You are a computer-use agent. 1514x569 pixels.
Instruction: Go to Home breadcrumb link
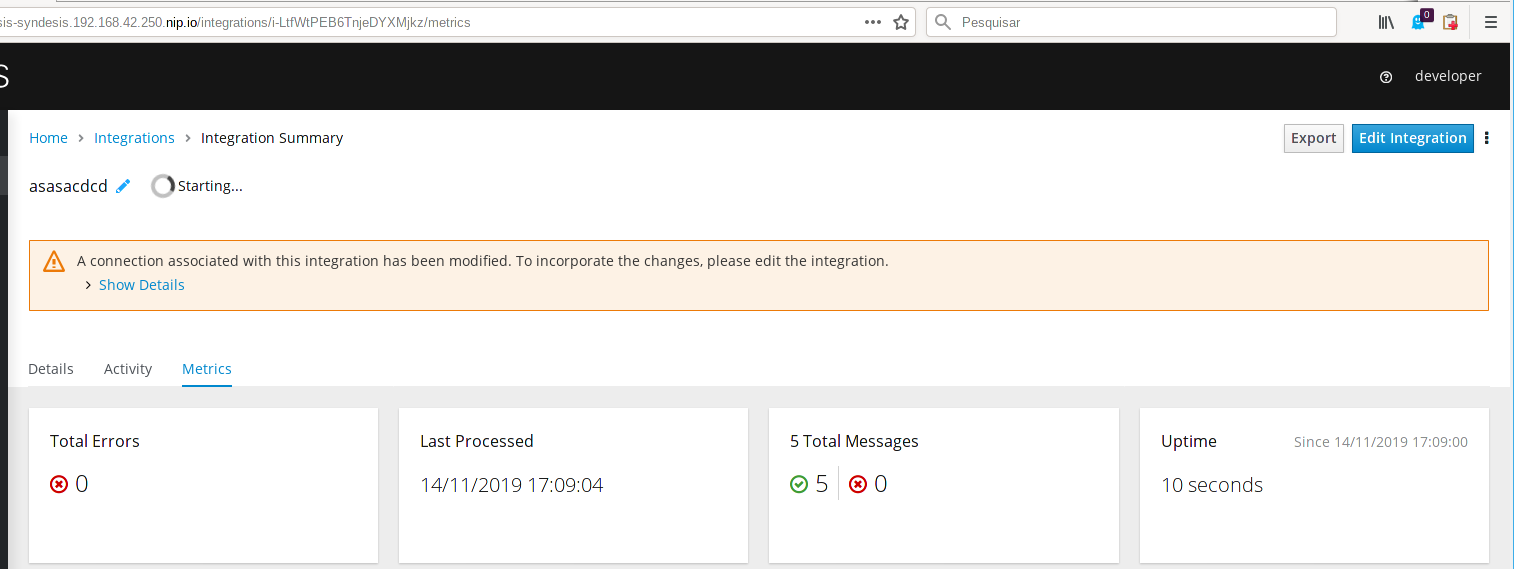[x=48, y=138]
